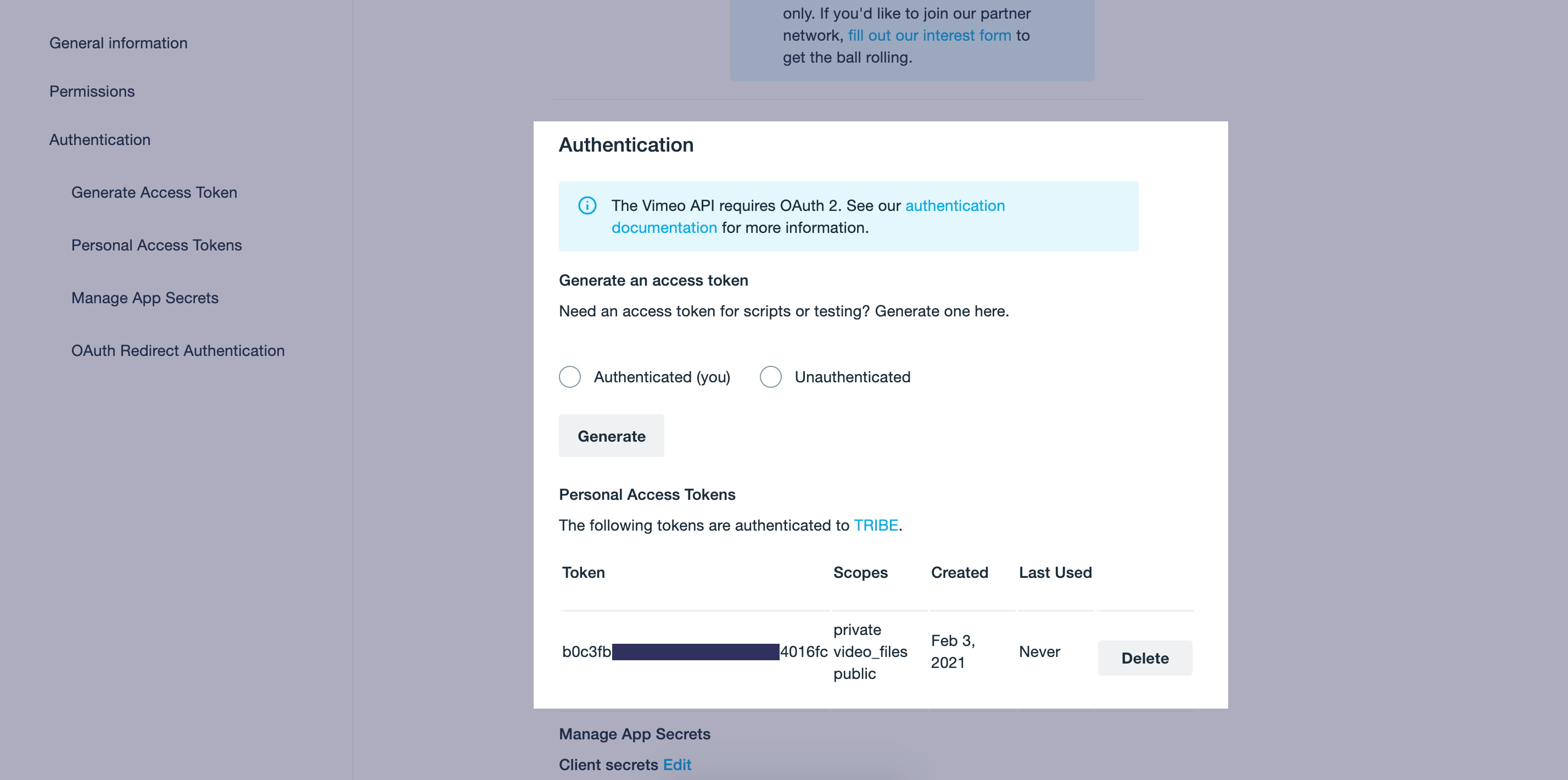The width and height of the screenshot is (1568, 780).
Task: Click the redacted token value b0c3fb…4016fc
Action: pyautogui.click(x=695, y=651)
